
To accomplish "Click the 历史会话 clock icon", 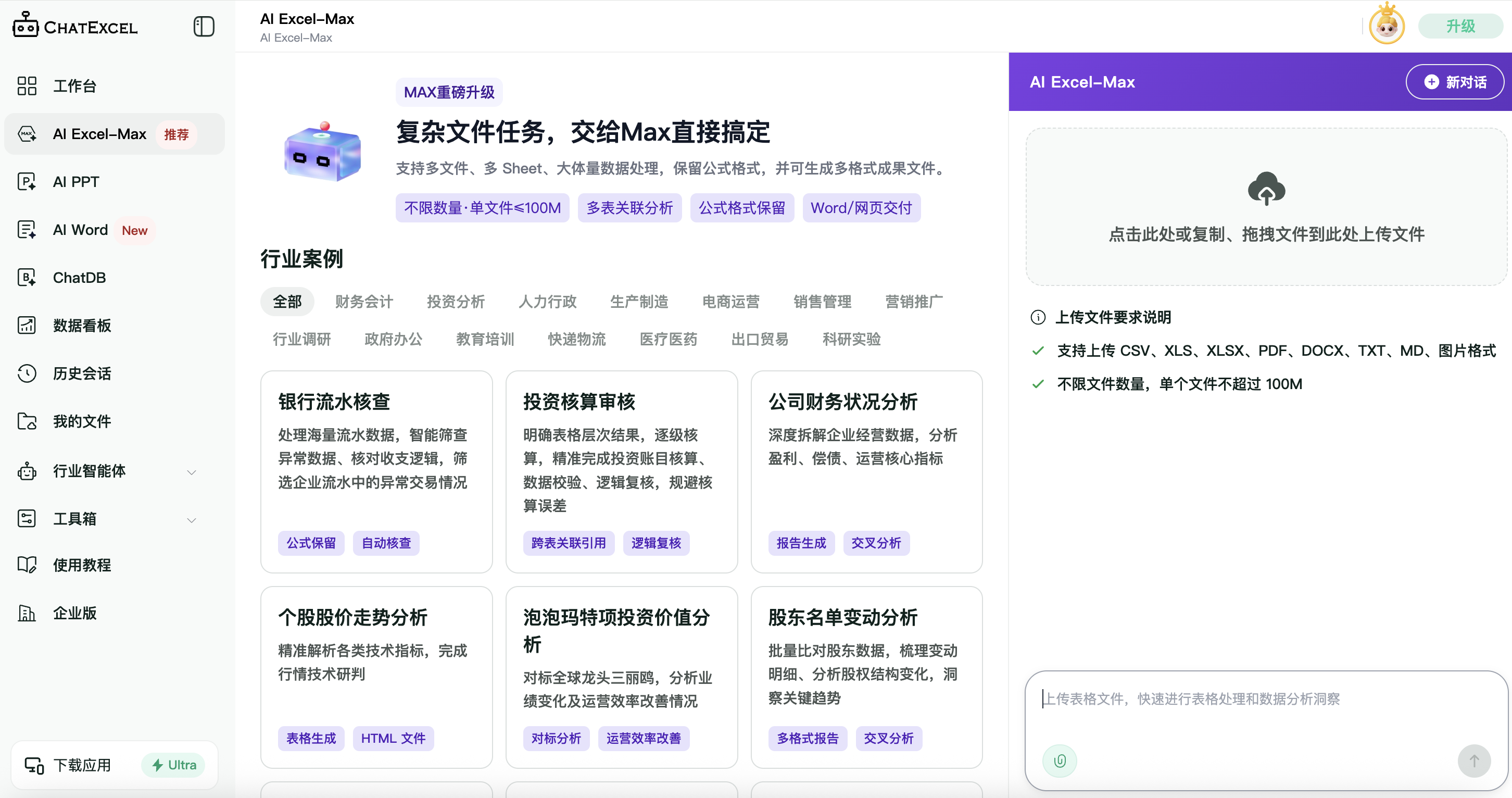I will (27, 373).
